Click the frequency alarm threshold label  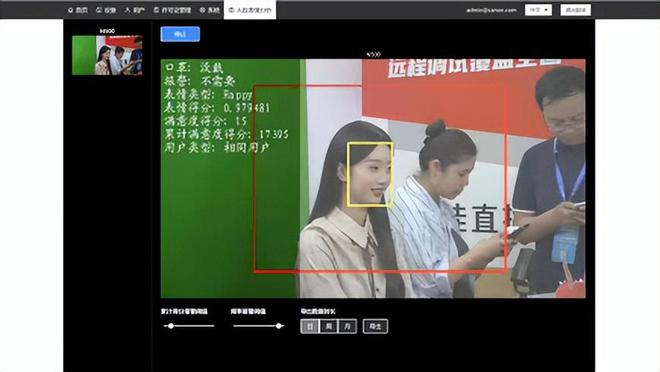(248, 311)
